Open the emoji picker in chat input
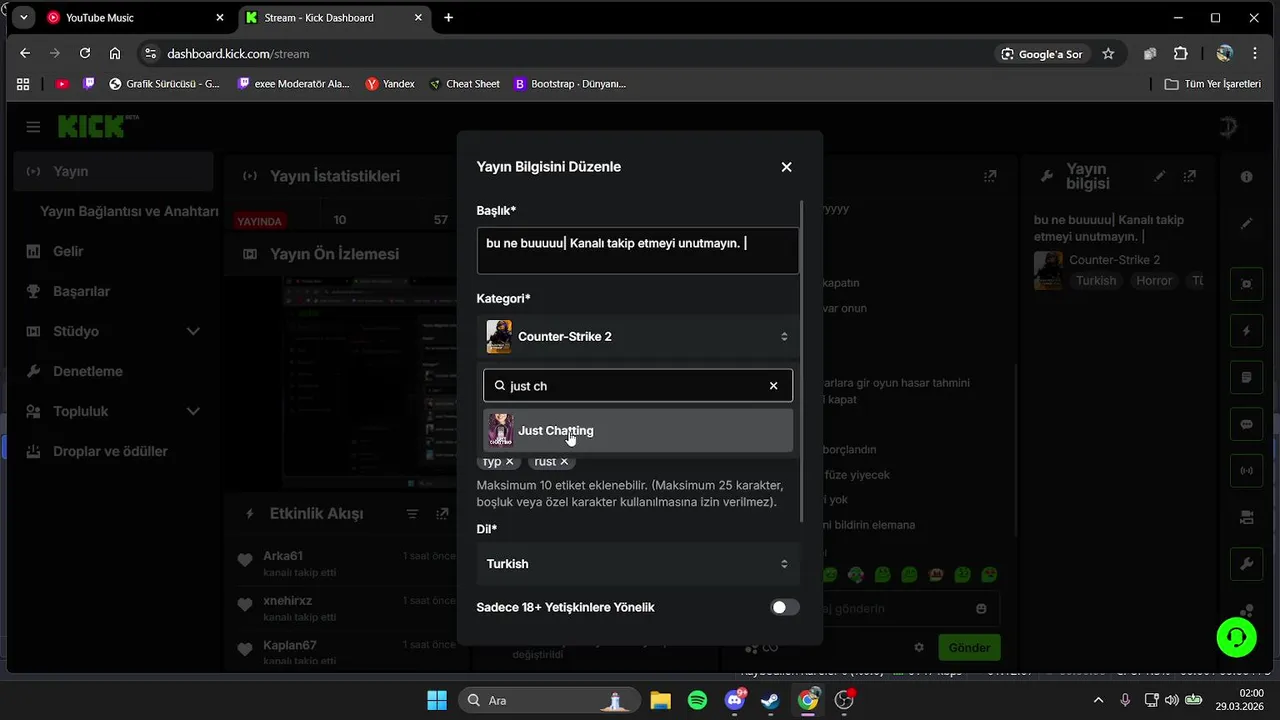The width and height of the screenshot is (1280, 720). (981, 608)
